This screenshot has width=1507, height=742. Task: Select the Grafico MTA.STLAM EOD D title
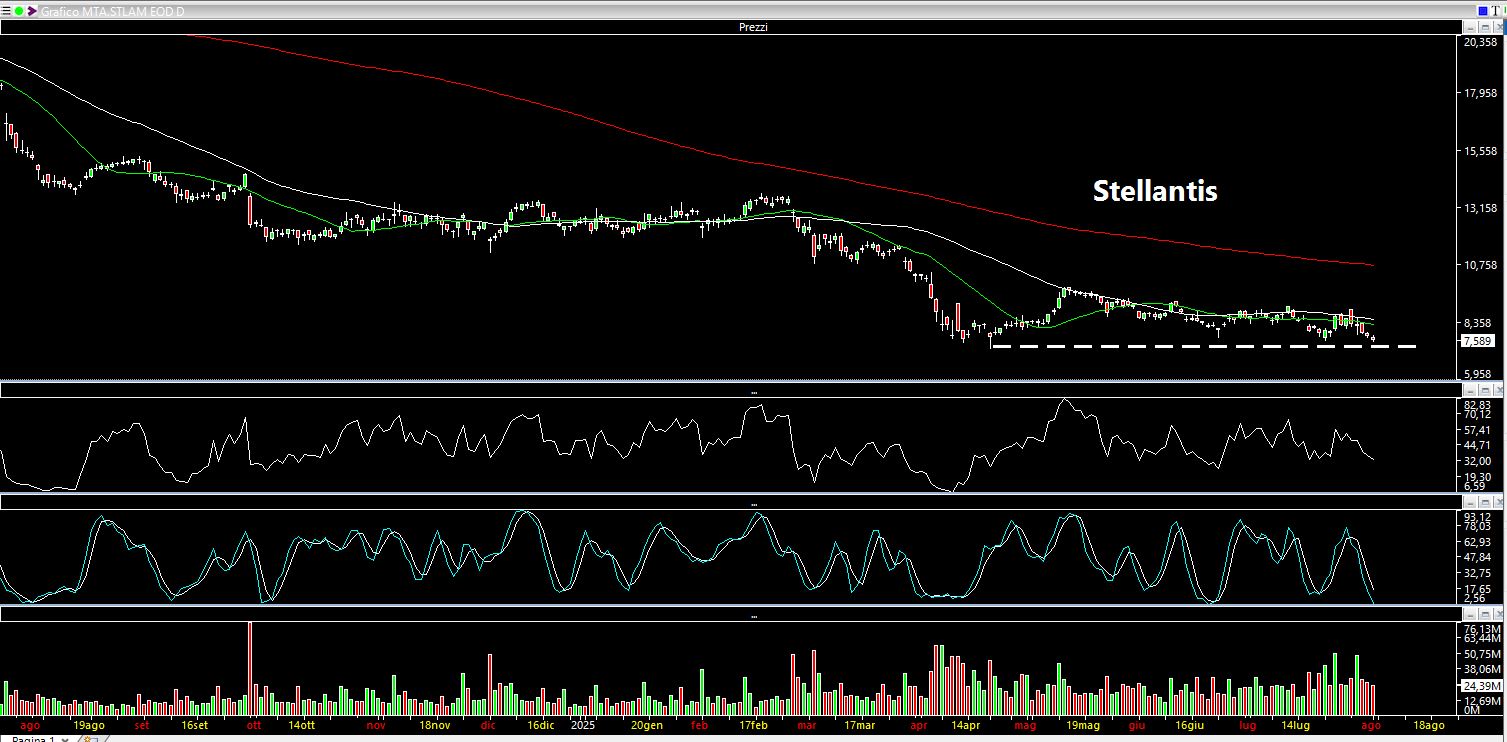pos(112,11)
